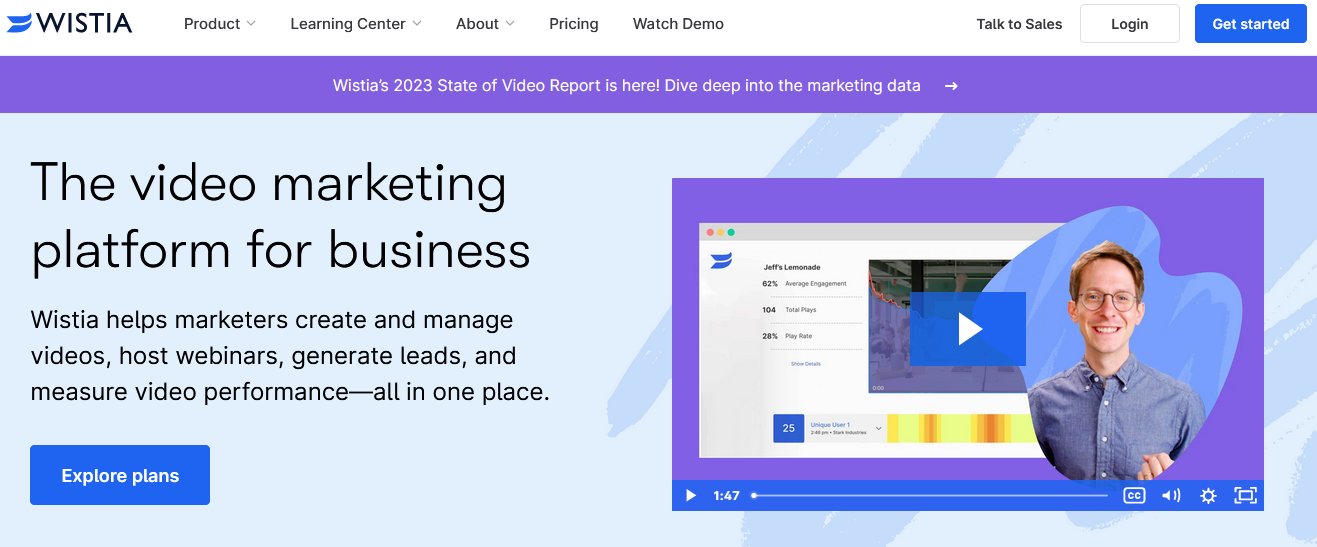Click the Login button
1317x547 pixels.
(x=1130, y=24)
